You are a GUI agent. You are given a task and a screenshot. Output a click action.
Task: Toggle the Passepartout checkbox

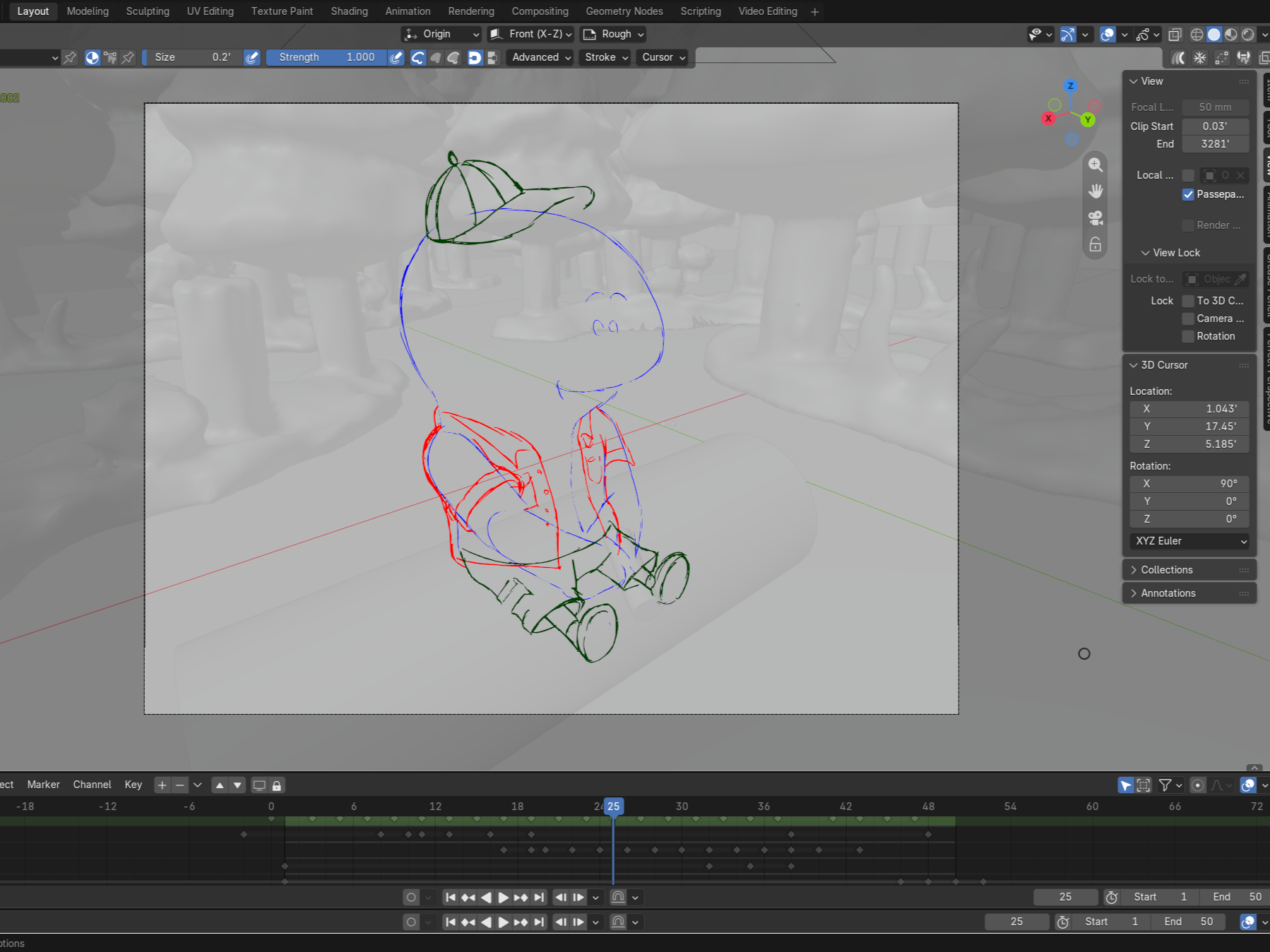[x=1188, y=194]
